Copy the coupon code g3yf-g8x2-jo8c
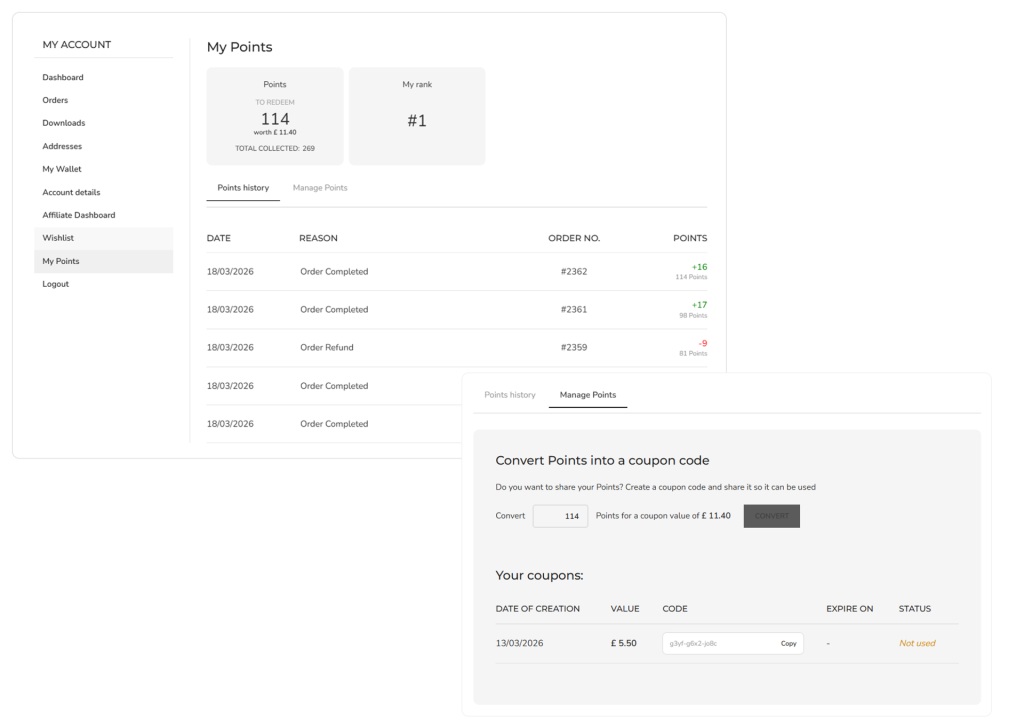The width and height of the screenshot is (1024, 728). coord(788,644)
